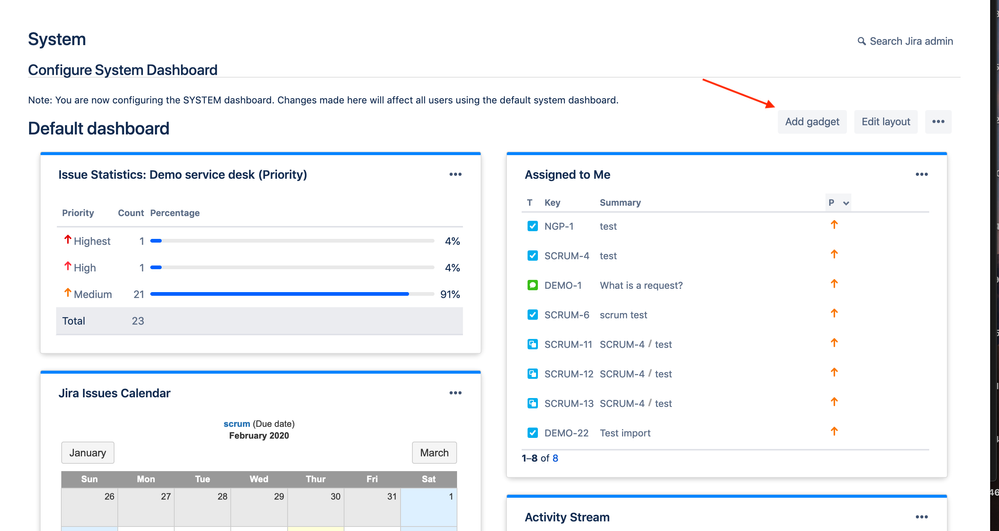Open Assigned to Me gadget ellipsis menu
This screenshot has height=531, width=999.
pyautogui.click(x=921, y=174)
